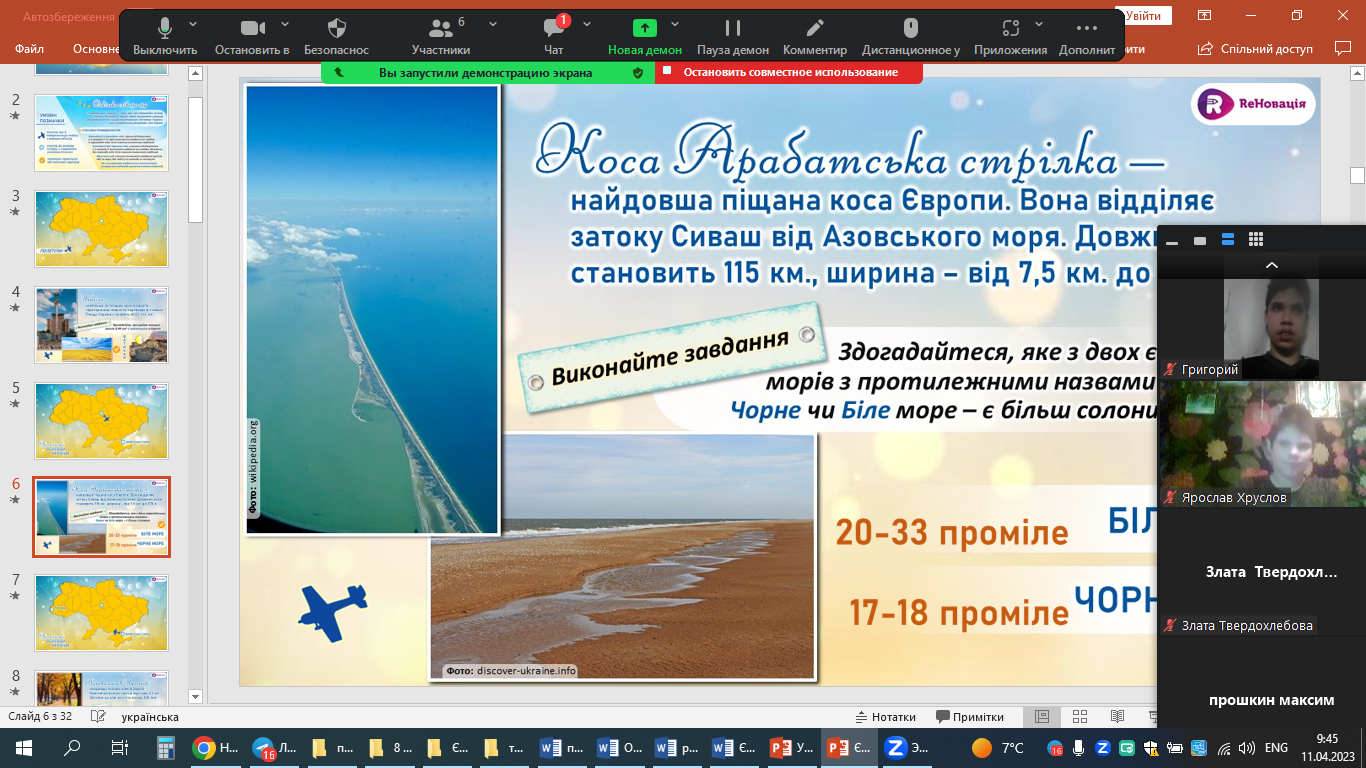Toggle Примітки comments in status bar
Image resolution: width=1366 pixels, height=768 pixels.
[970, 717]
